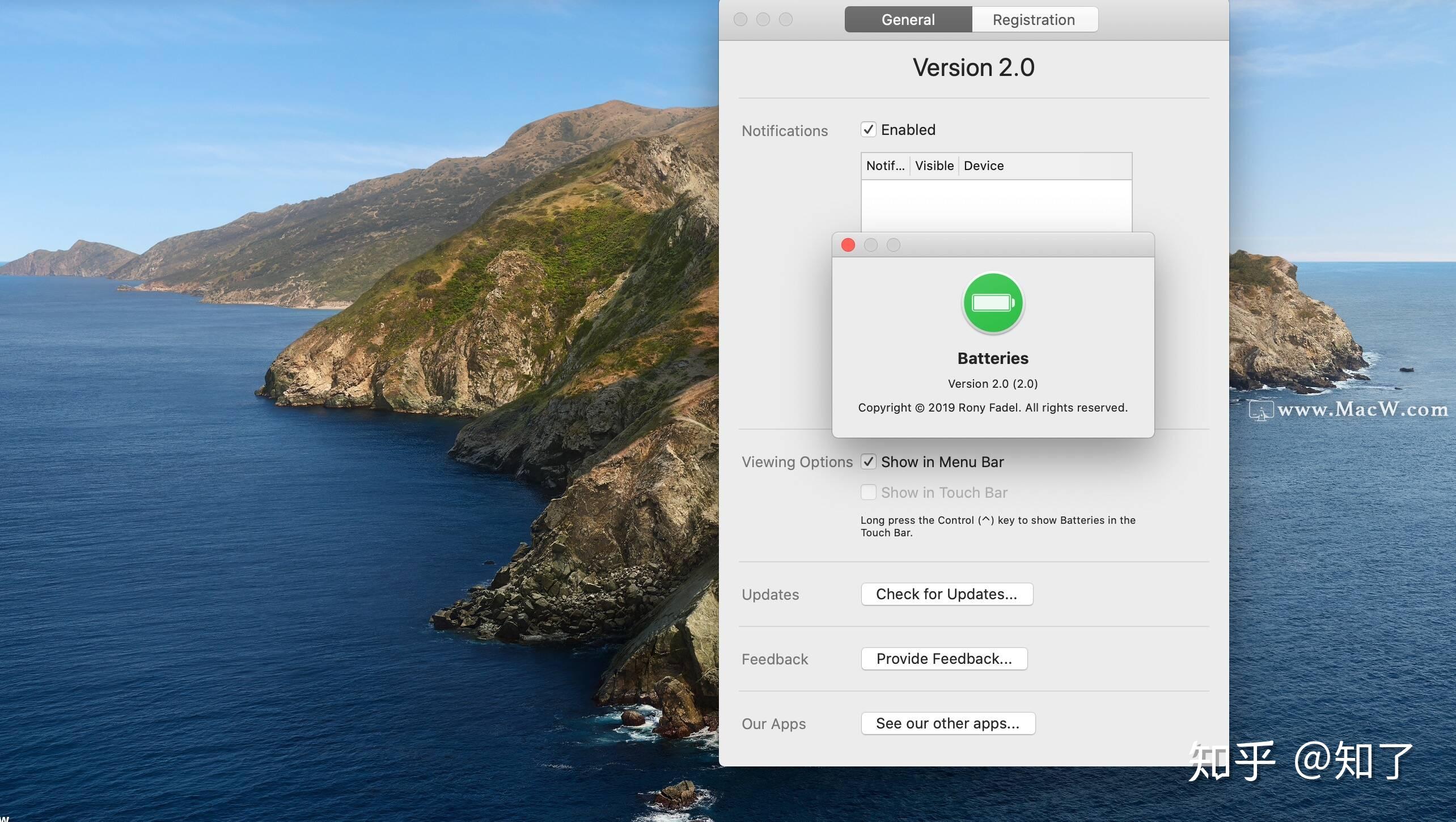Click See our other apps button
Screen dimensions: 1456x822
pos(948,723)
